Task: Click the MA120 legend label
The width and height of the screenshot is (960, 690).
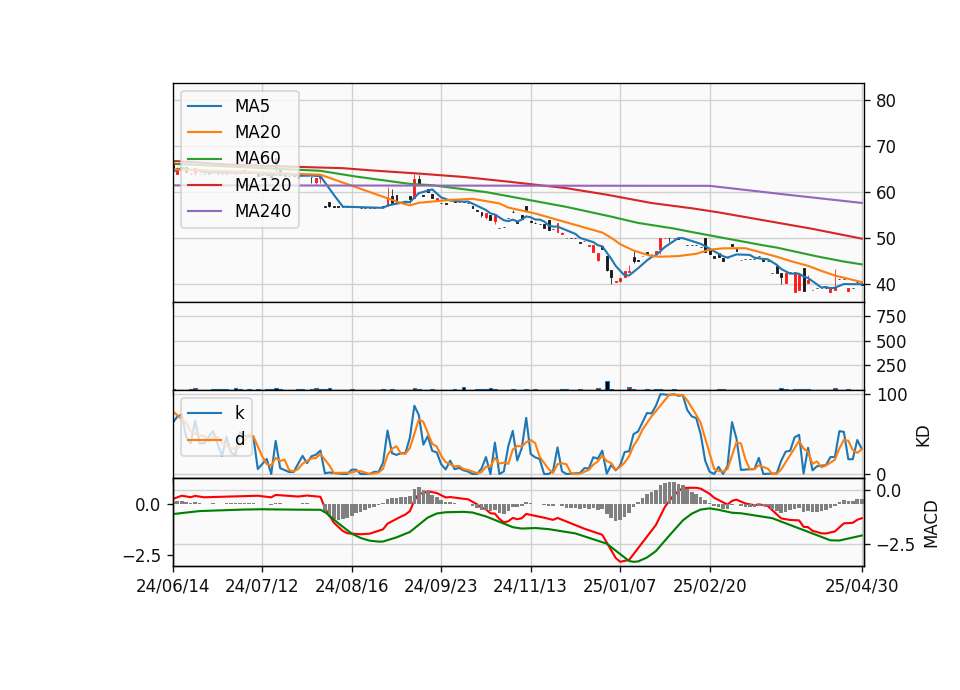Action: (x=263, y=185)
